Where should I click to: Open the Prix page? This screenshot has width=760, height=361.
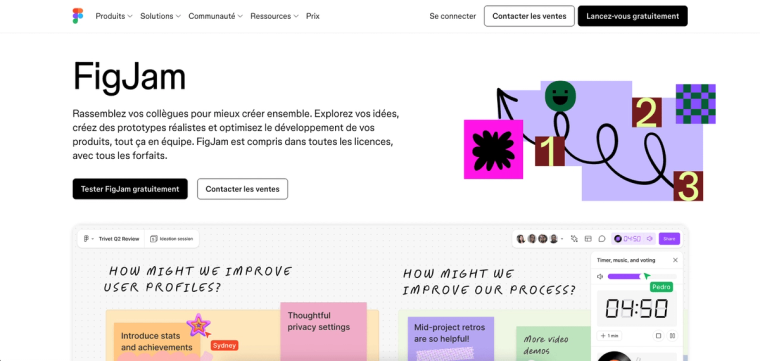point(313,16)
